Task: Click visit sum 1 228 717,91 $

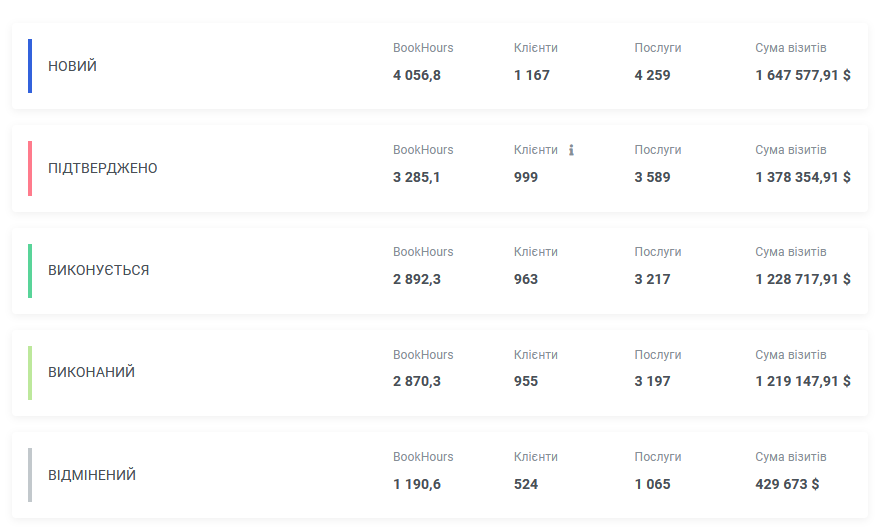Action: tap(803, 280)
